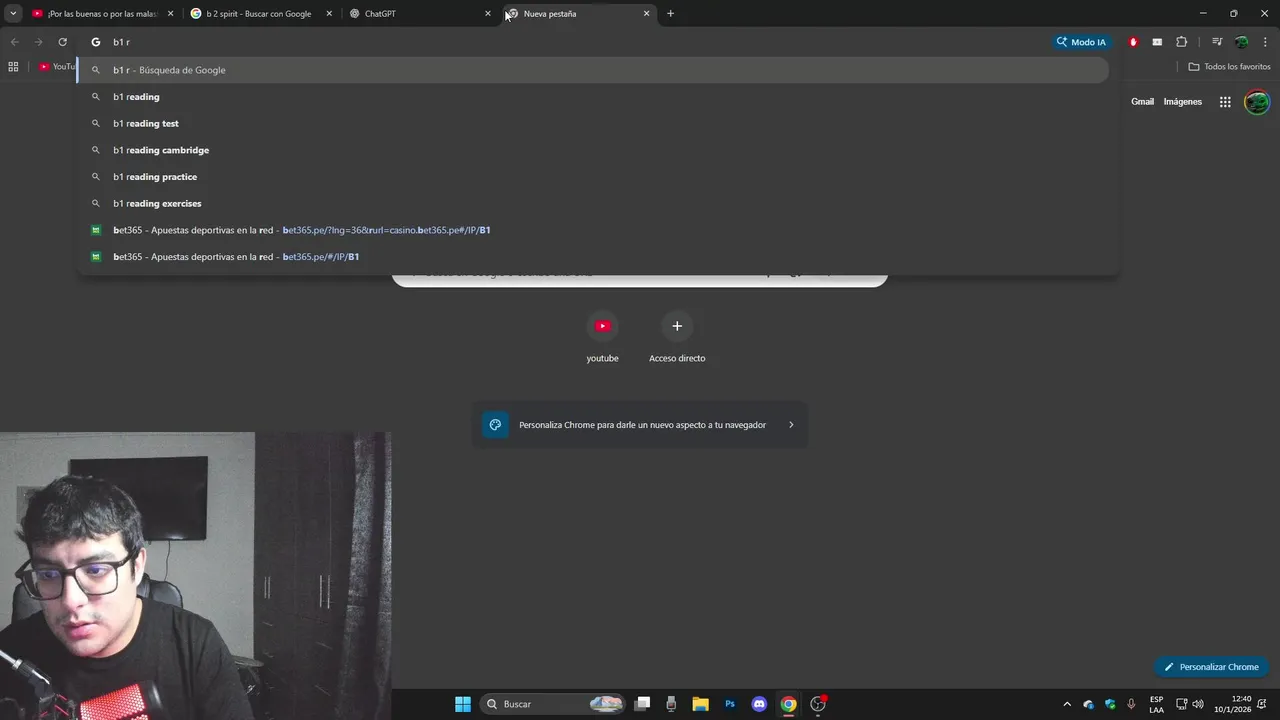Switch the ESP LAA input language

(1156, 704)
